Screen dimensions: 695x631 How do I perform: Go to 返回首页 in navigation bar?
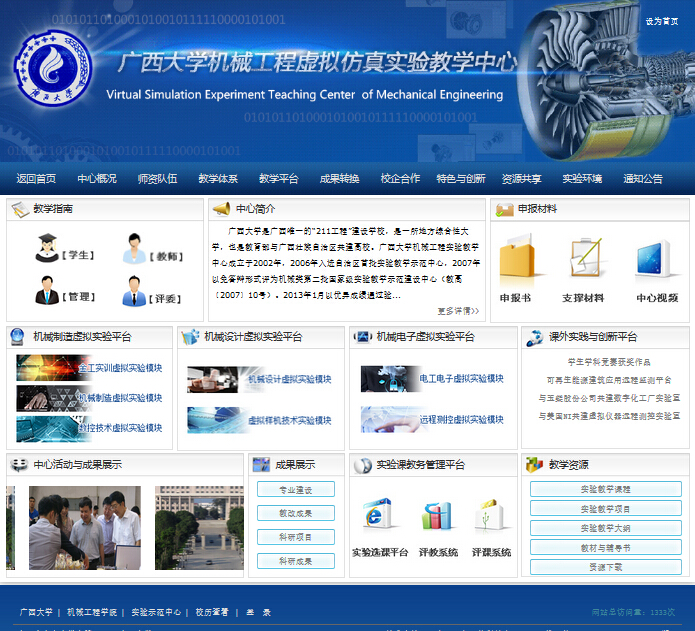[x=36, y=179]
